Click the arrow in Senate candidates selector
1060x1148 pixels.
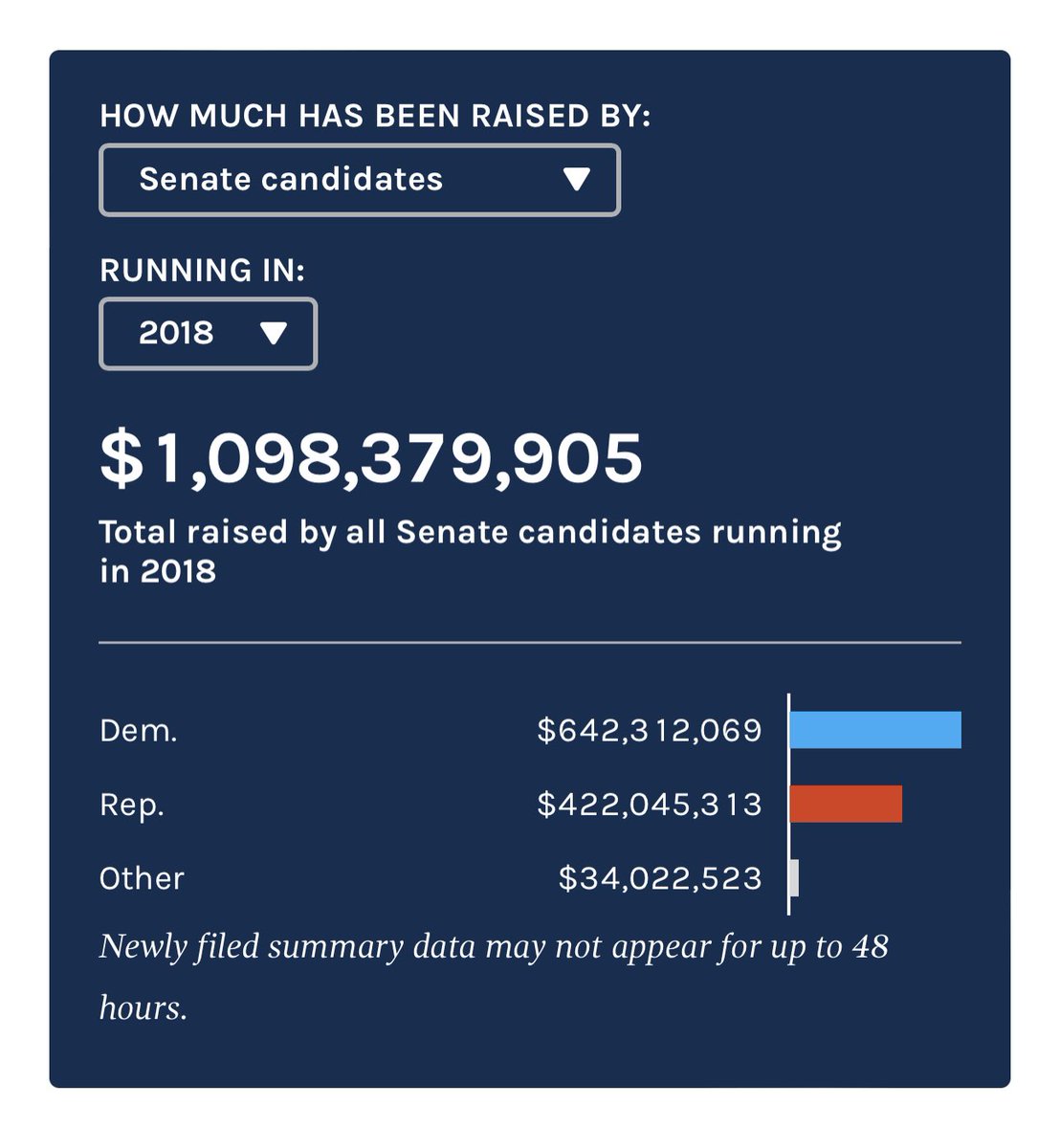tap(576, 180)
